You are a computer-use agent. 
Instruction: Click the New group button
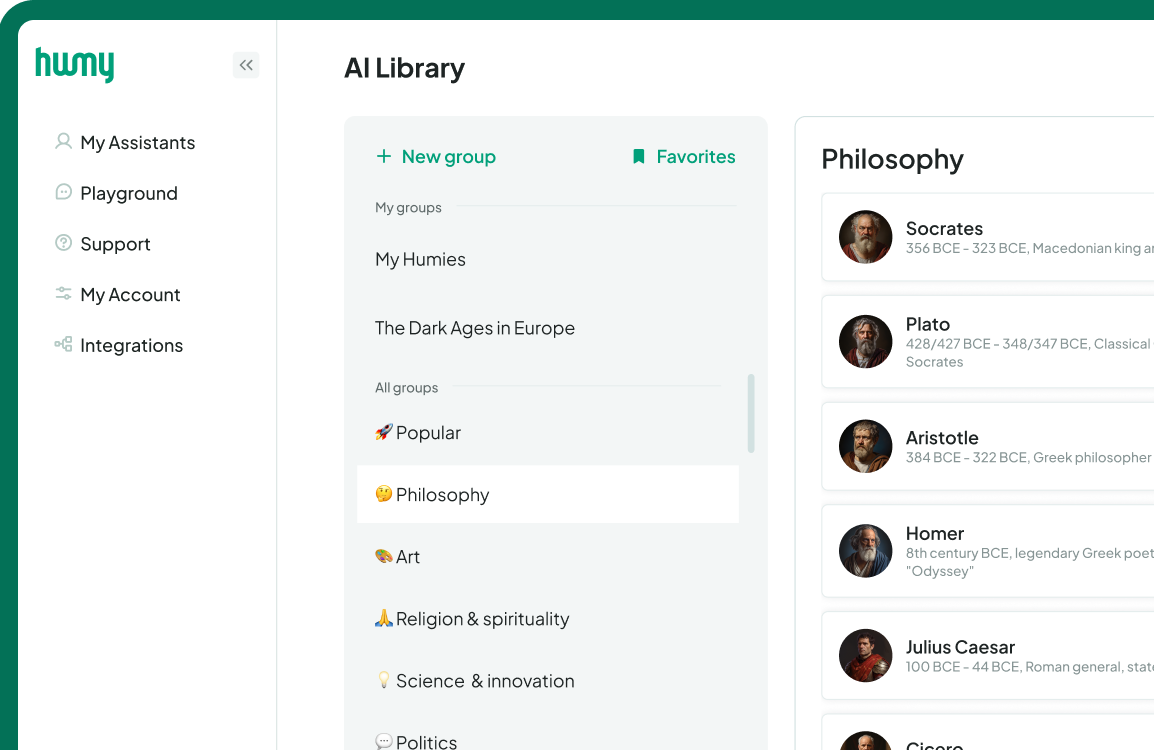[435, 156]
